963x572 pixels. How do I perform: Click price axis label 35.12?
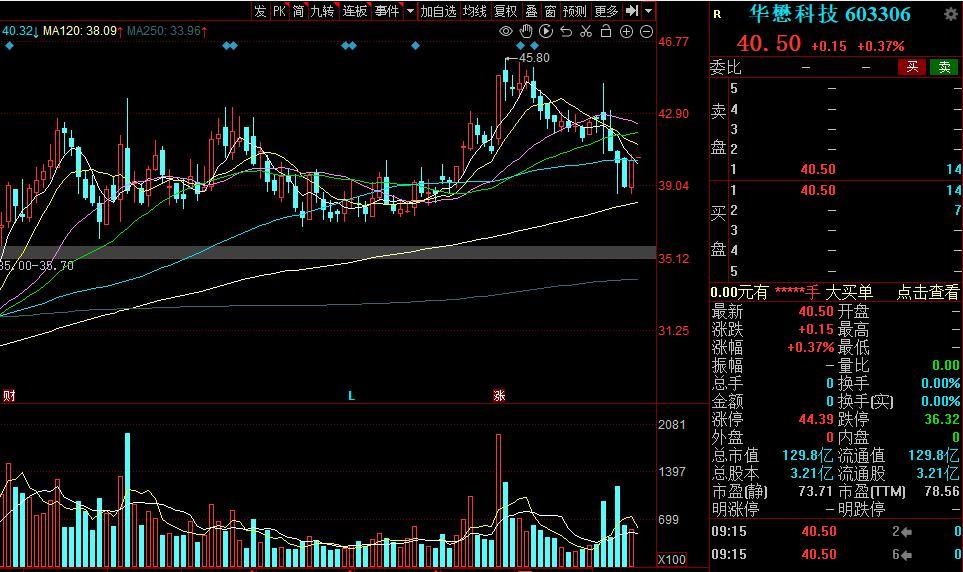[673, 259]
